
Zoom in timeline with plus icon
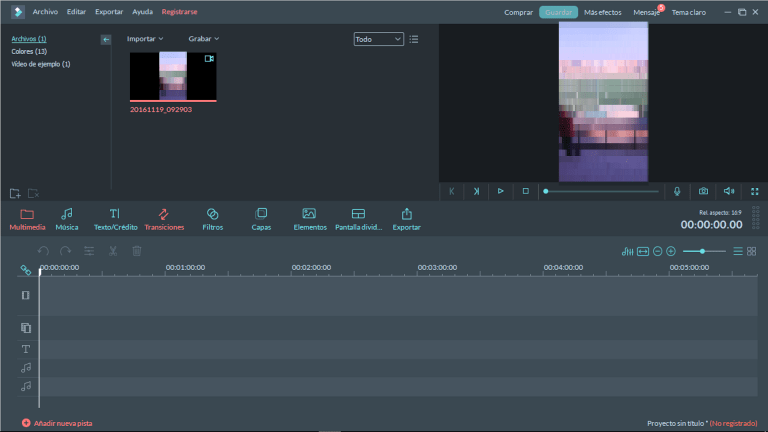pos(671,251)
